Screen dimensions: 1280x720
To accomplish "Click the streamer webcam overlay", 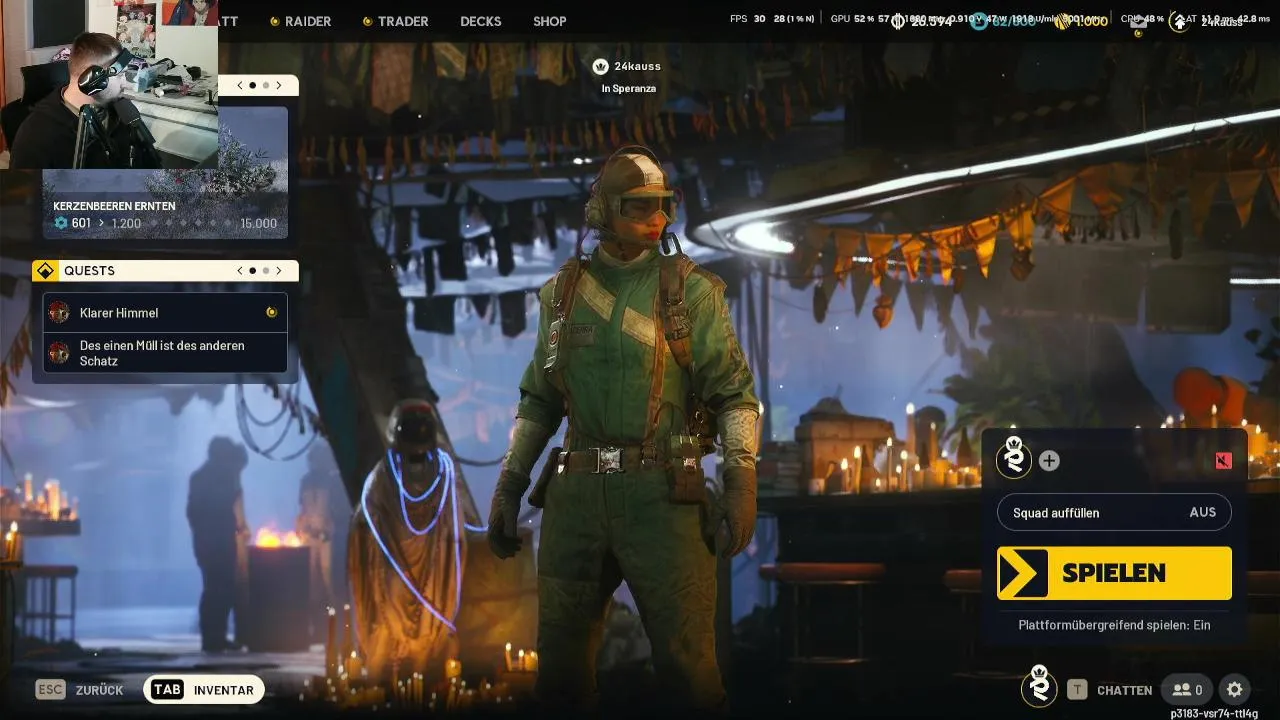I will pyautogui.click(x=108, y=84).
